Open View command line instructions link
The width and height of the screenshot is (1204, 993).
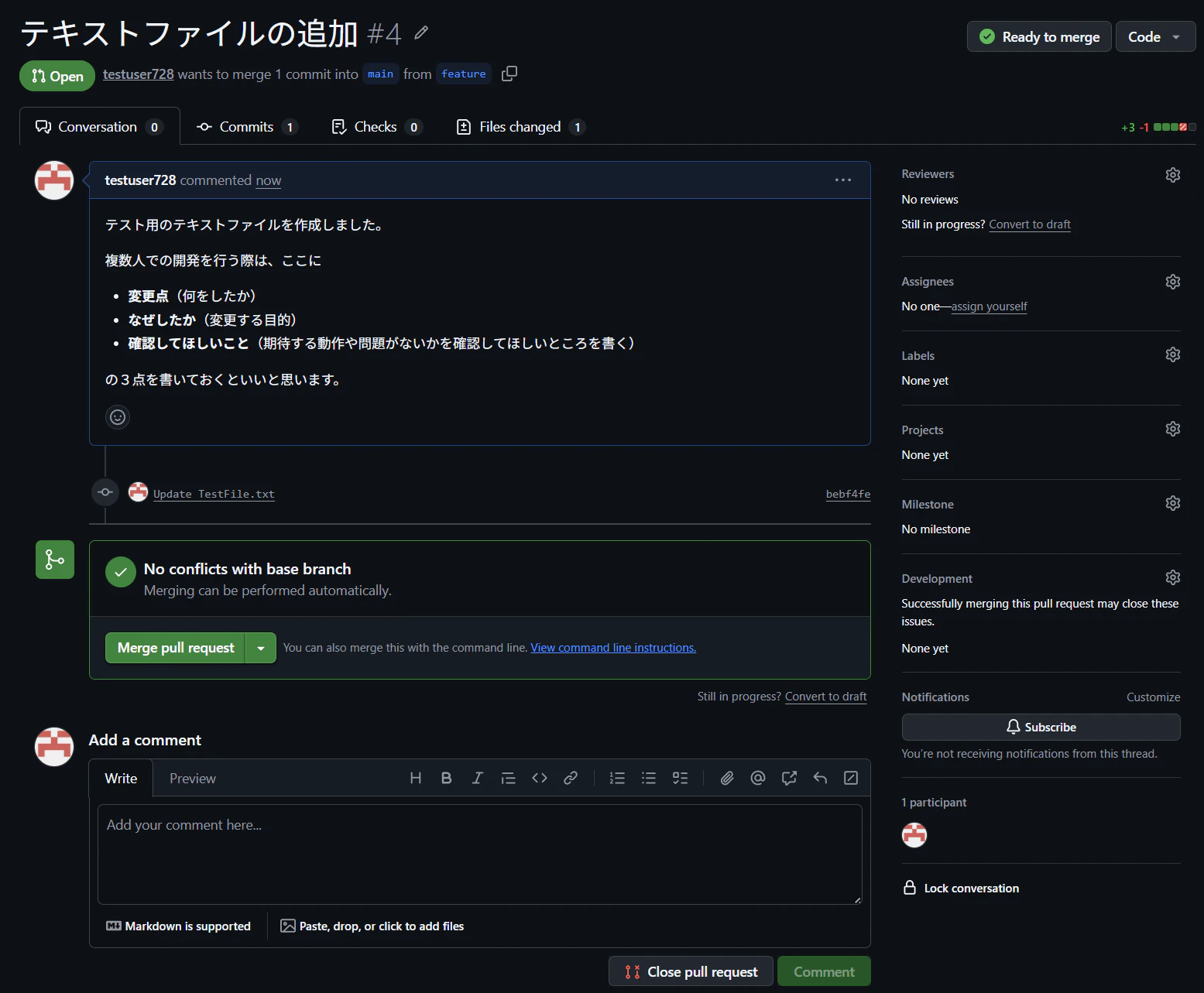point(613,648)
